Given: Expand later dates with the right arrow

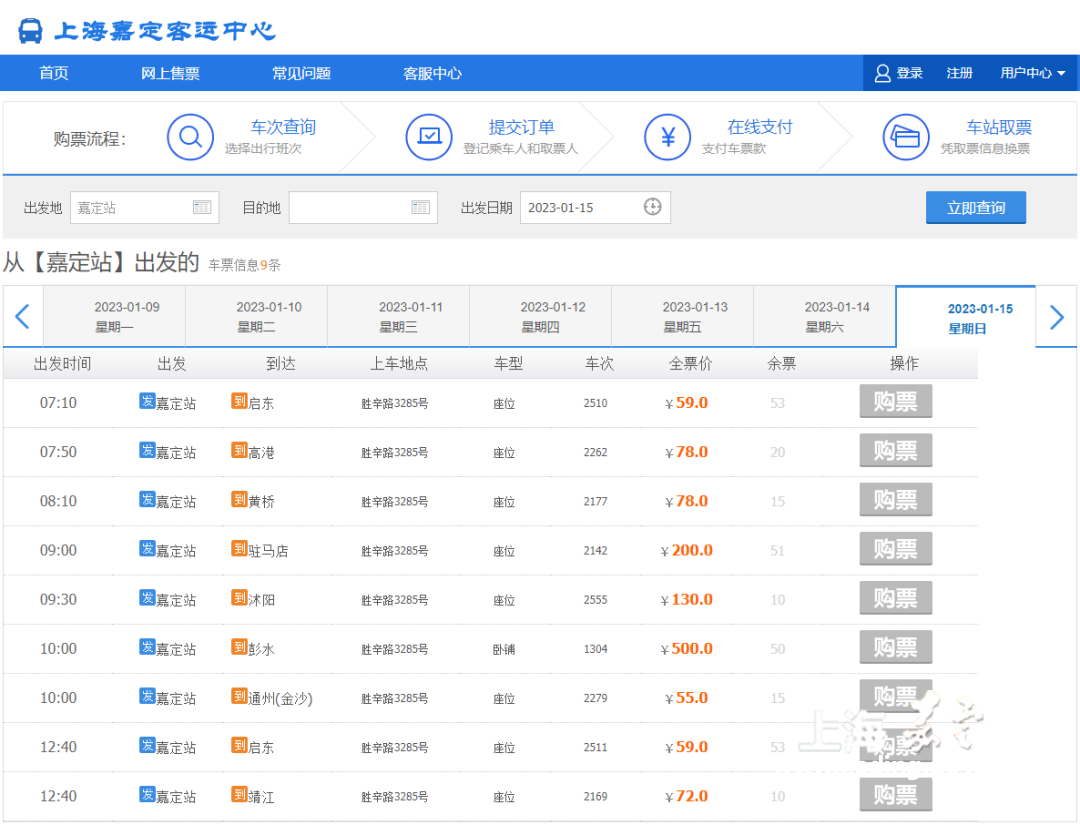Looking at the screenshot, I should (x=1057, y=316).
